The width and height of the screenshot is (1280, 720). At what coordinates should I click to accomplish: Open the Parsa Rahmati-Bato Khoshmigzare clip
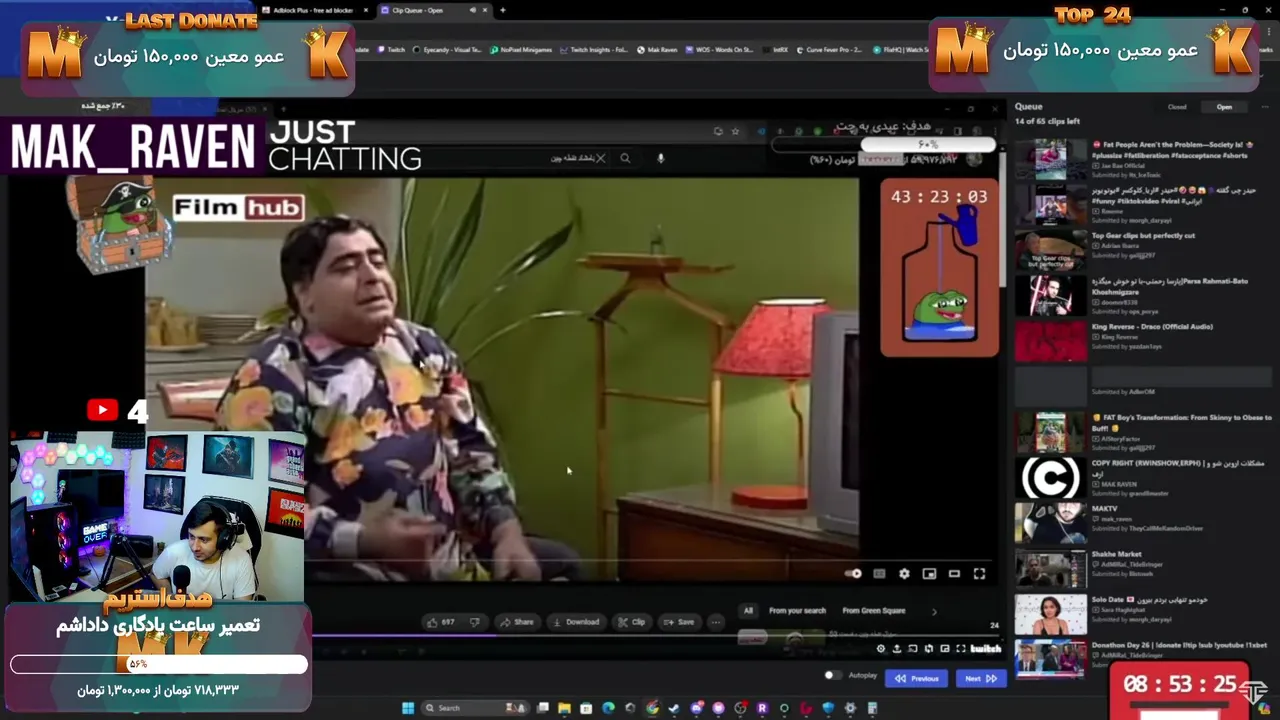[1144, 296]
